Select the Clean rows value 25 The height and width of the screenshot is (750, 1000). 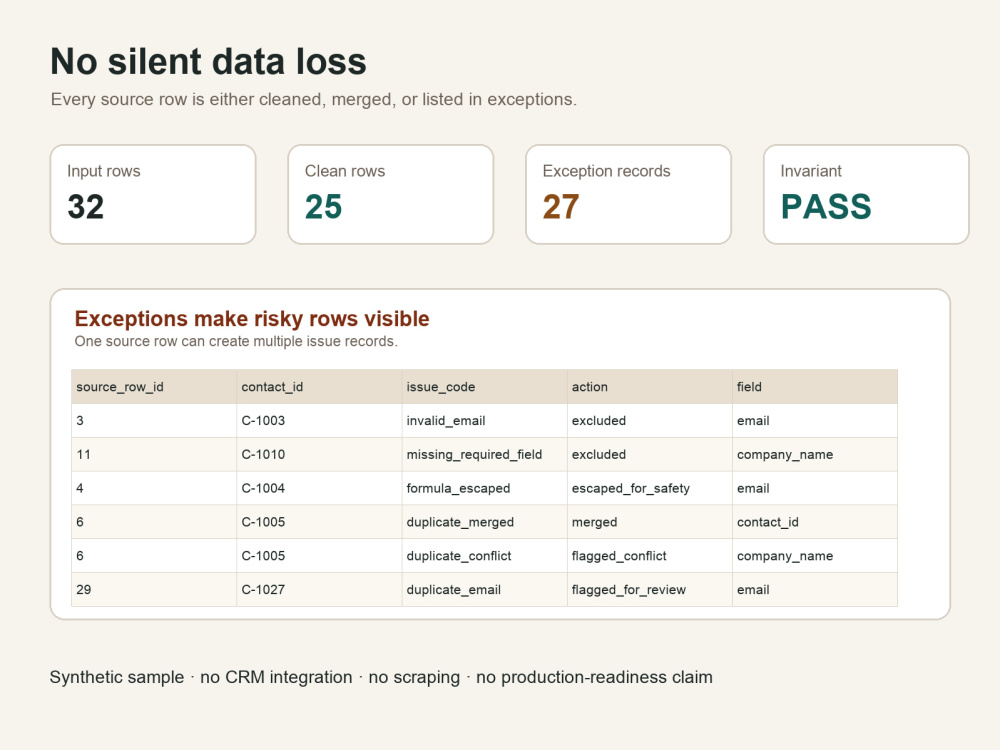[x=323, y=207]
